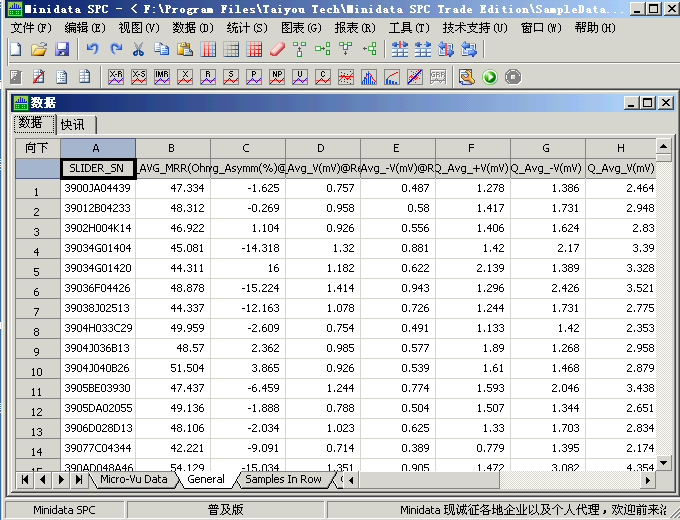Click the green play run button
Image resolution: width=680 pixels, height=520 pixels.
490,77
